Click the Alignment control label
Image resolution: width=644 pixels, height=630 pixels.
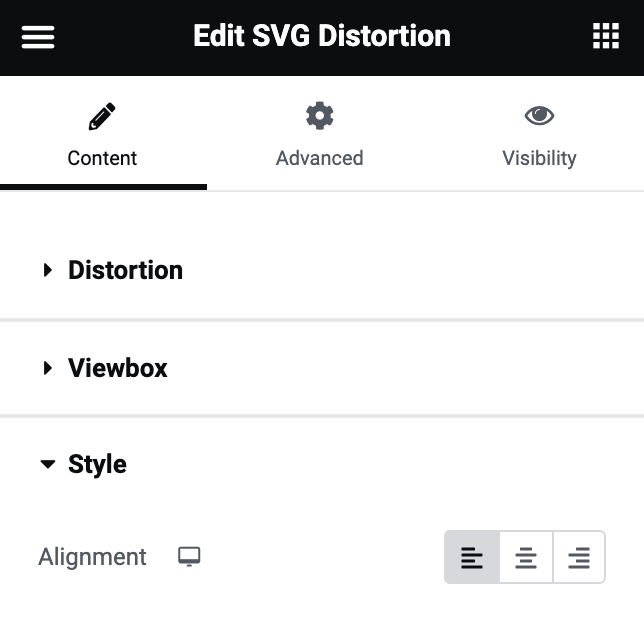click(92, 557)
